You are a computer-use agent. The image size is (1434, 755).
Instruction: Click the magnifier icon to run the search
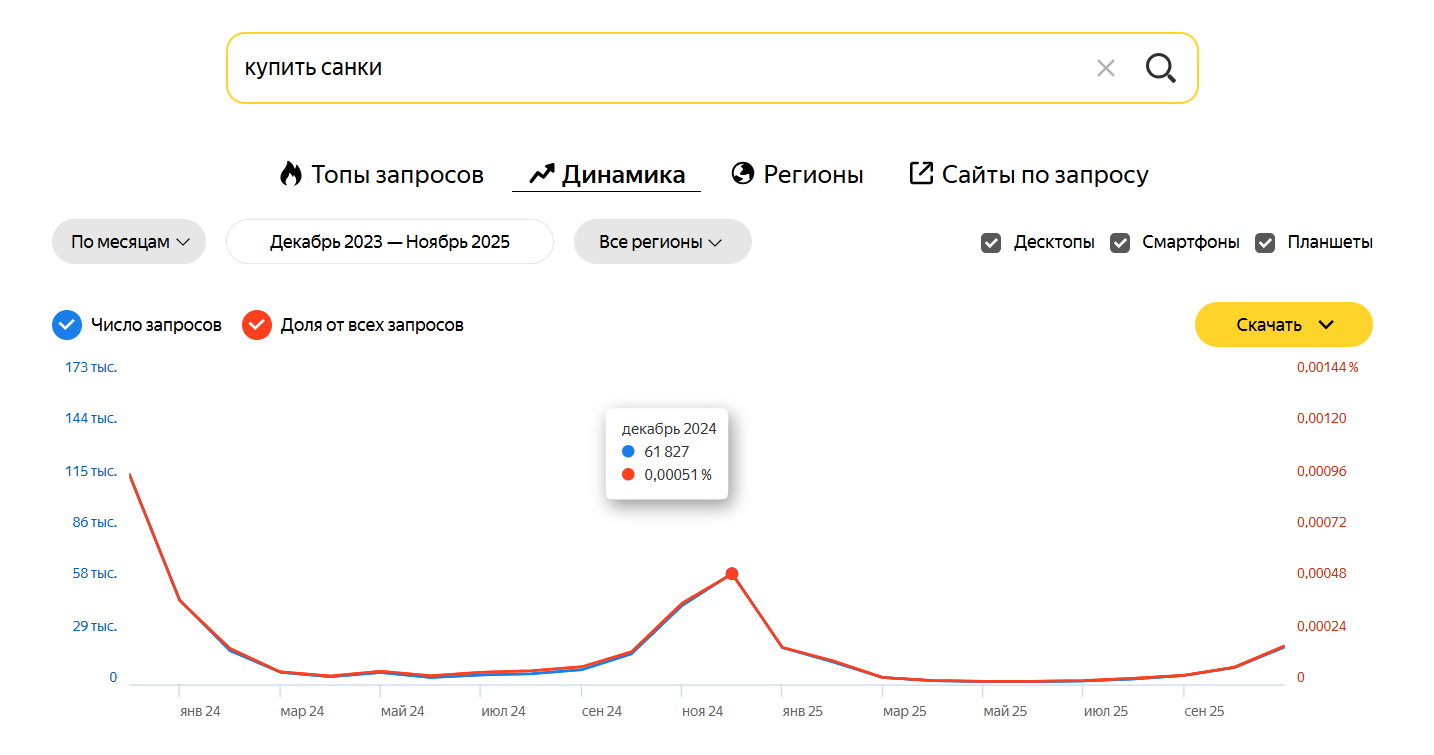pos(1160,68)
